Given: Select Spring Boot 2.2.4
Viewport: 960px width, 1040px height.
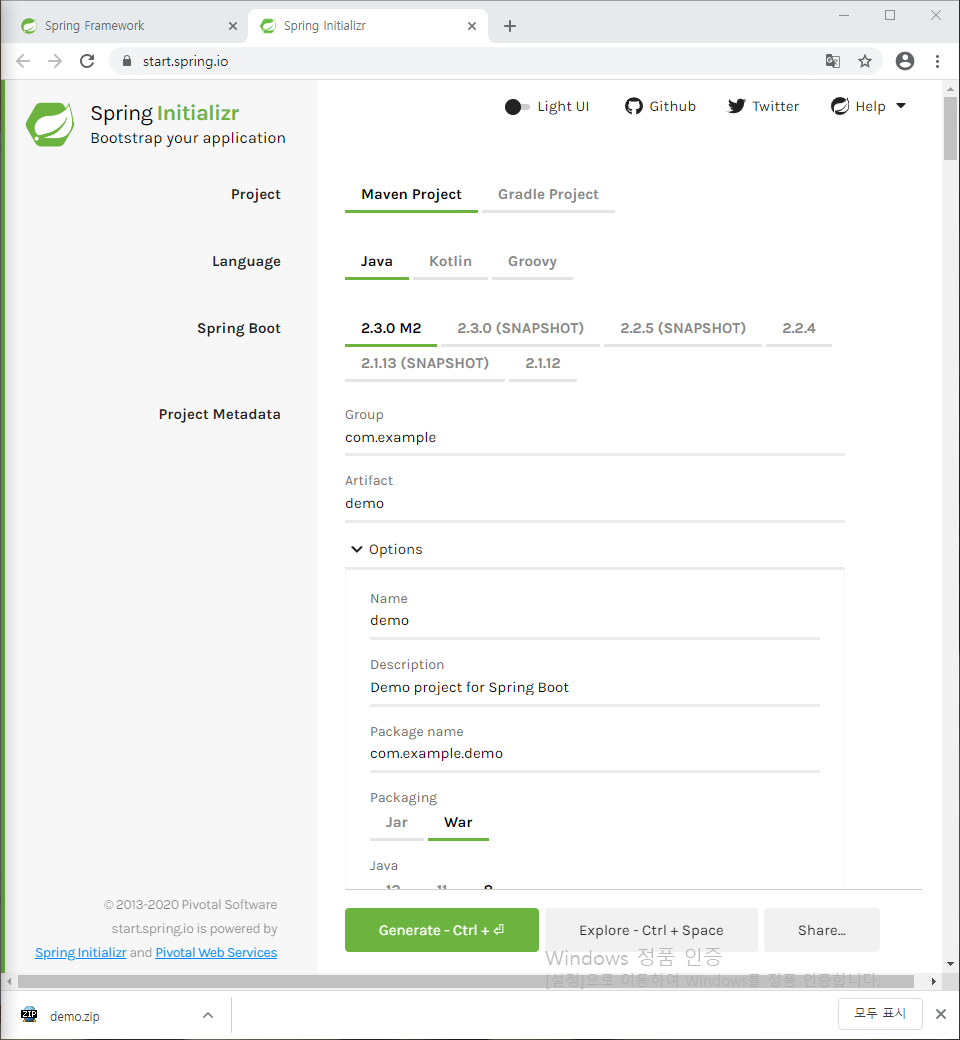Looking at the screenshot, I should coord(799,329).
